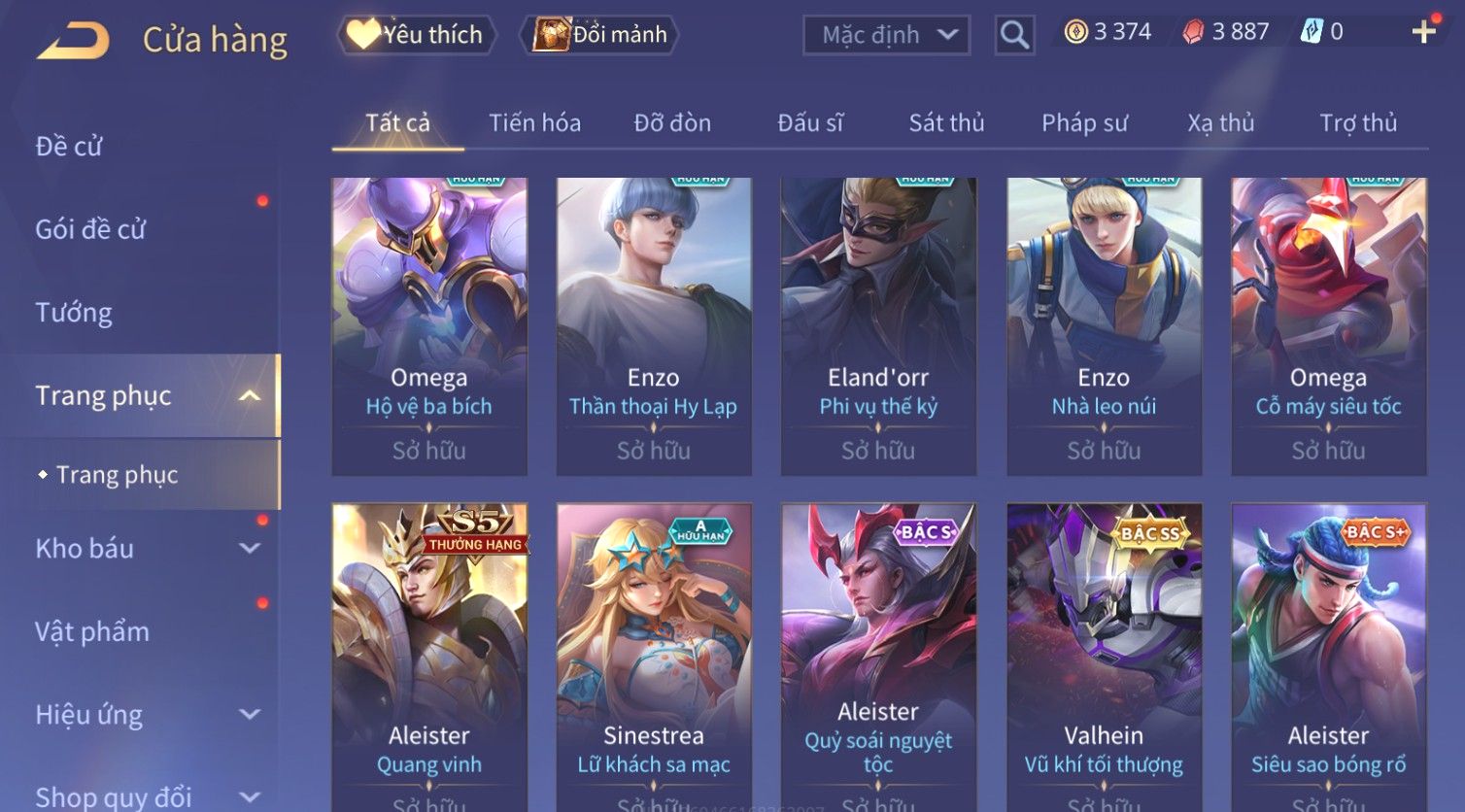
Task: Click the golden back arrow icon
Action: pos(73,41)
